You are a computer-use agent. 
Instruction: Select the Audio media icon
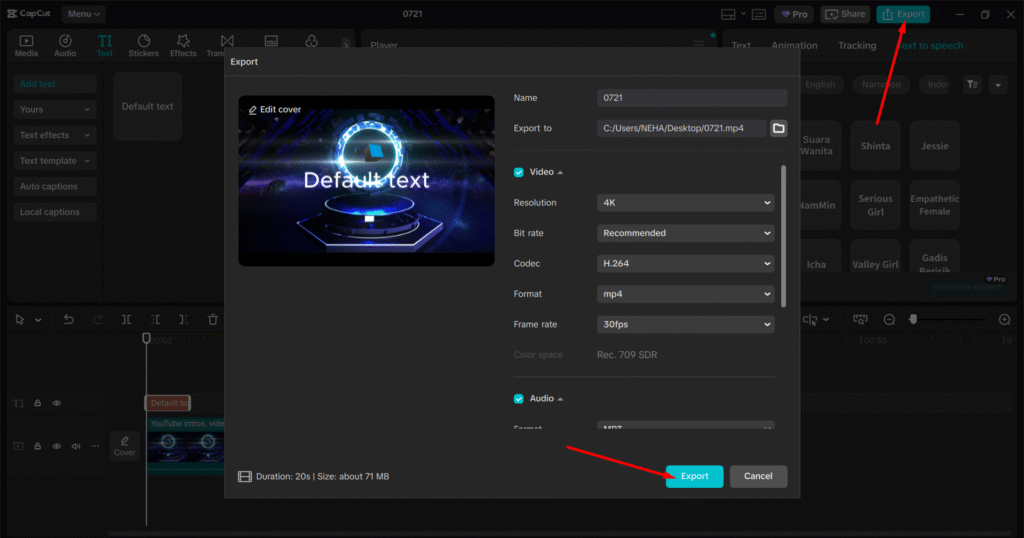(x=65, y=45)
